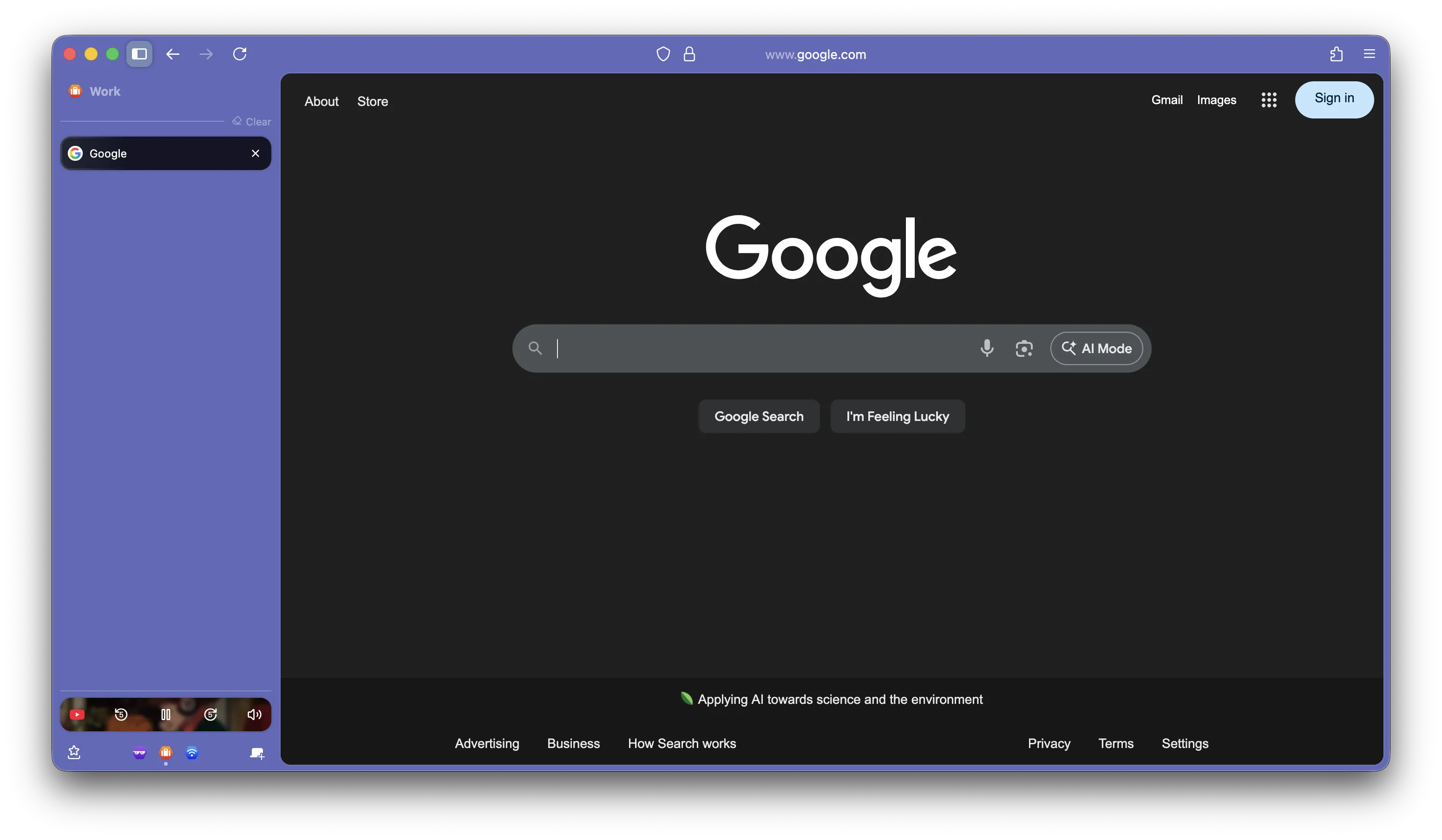Switch to purple sunglasses workspace
The width and height of the screenshot is (1442, 840).
point(139,753)
